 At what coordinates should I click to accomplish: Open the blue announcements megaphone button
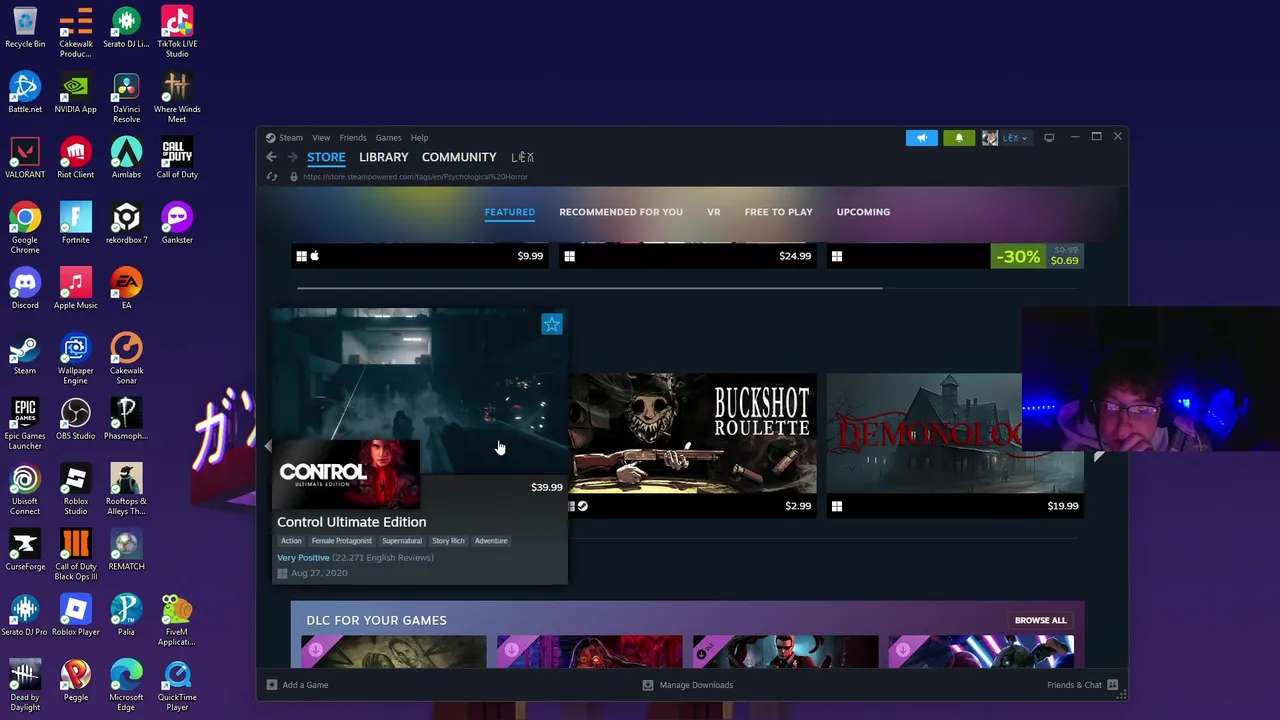pos(922,138)
